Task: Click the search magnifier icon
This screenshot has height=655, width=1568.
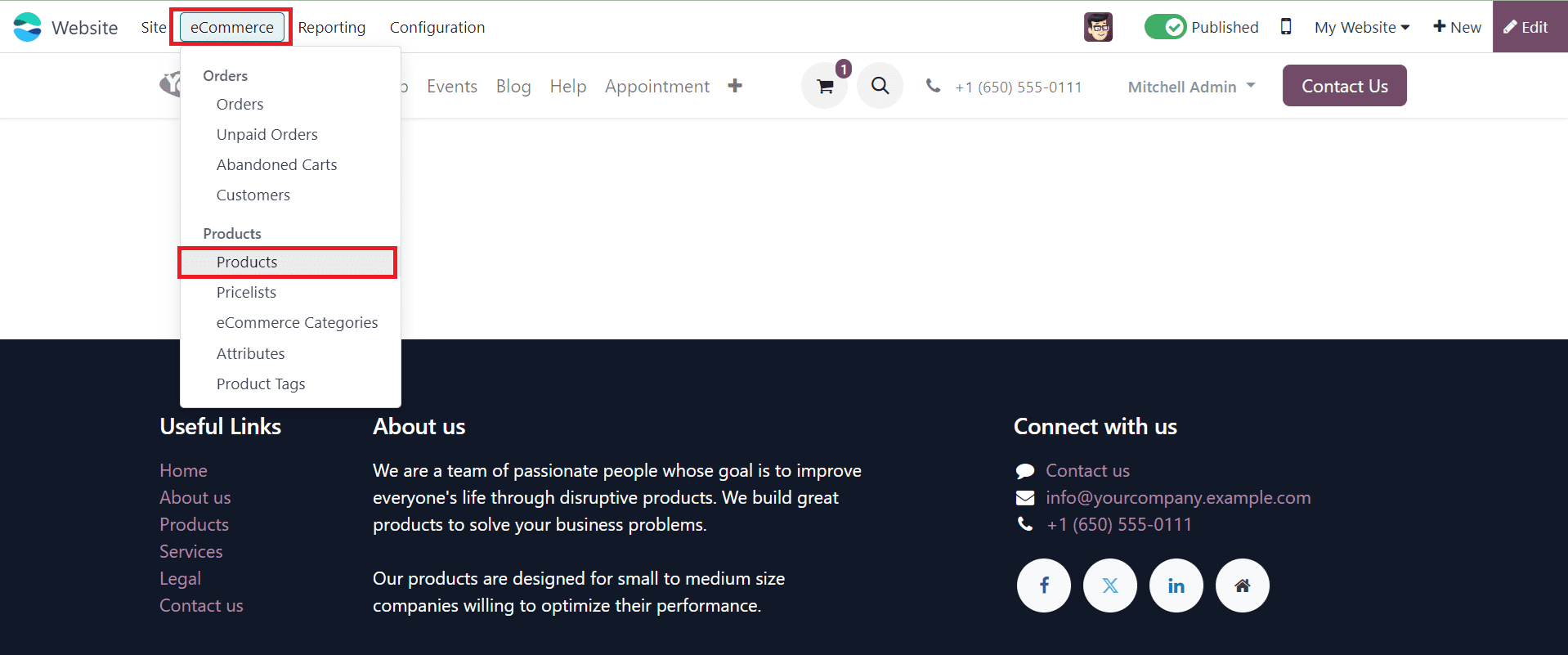Action: [x=880, y=86]
